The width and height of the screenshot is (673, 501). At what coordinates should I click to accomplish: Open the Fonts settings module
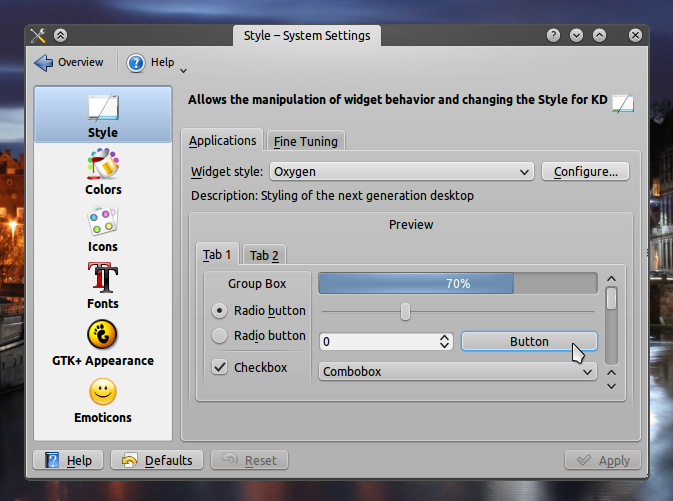click(x=103, y=285)
